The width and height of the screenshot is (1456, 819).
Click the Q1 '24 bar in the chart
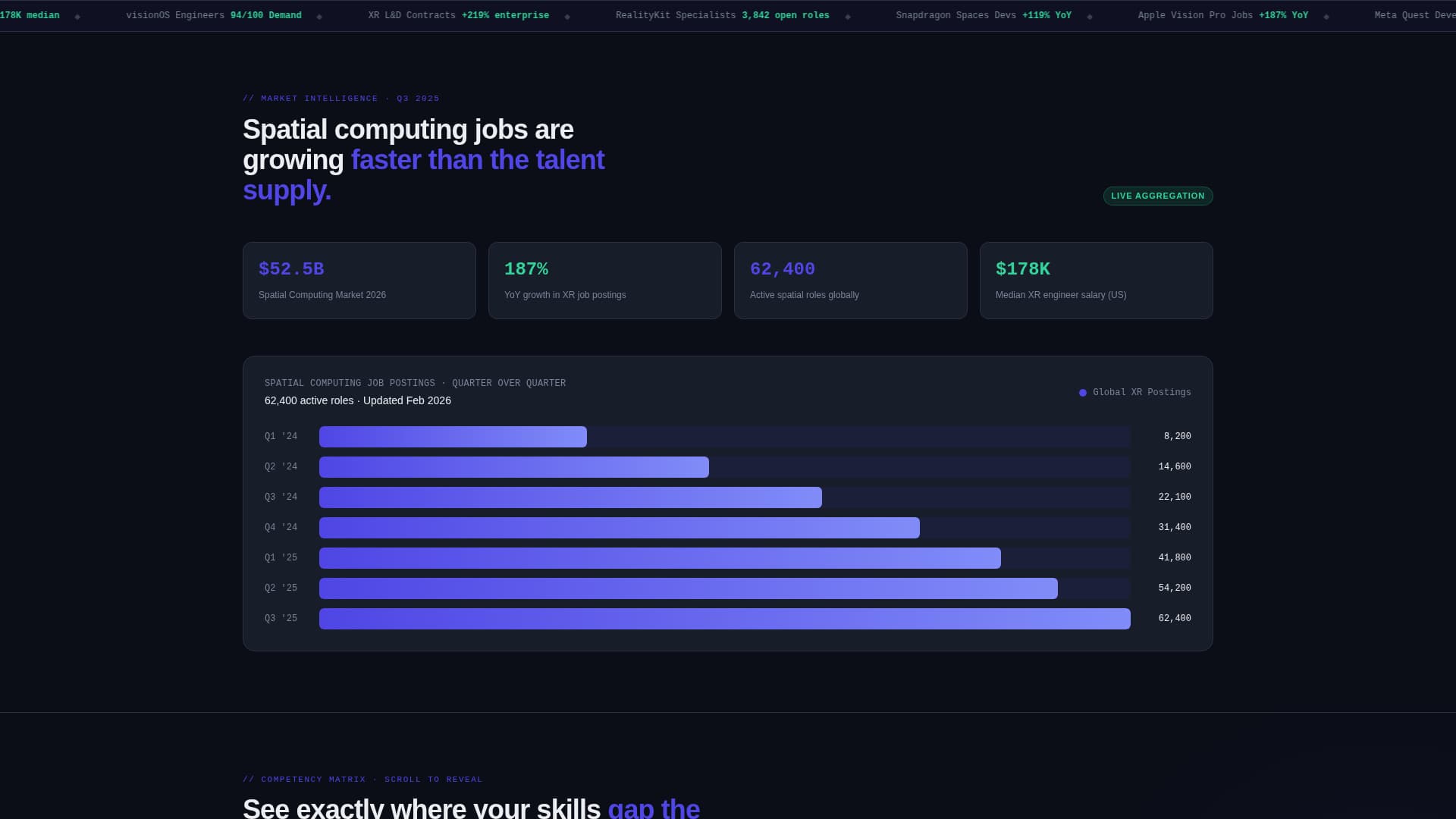[x=453, y=437]
